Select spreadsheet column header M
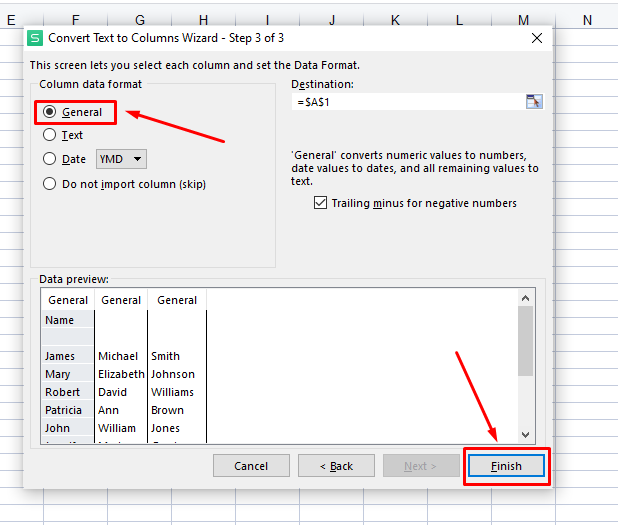The image size is (618, 525). [523, 20]
